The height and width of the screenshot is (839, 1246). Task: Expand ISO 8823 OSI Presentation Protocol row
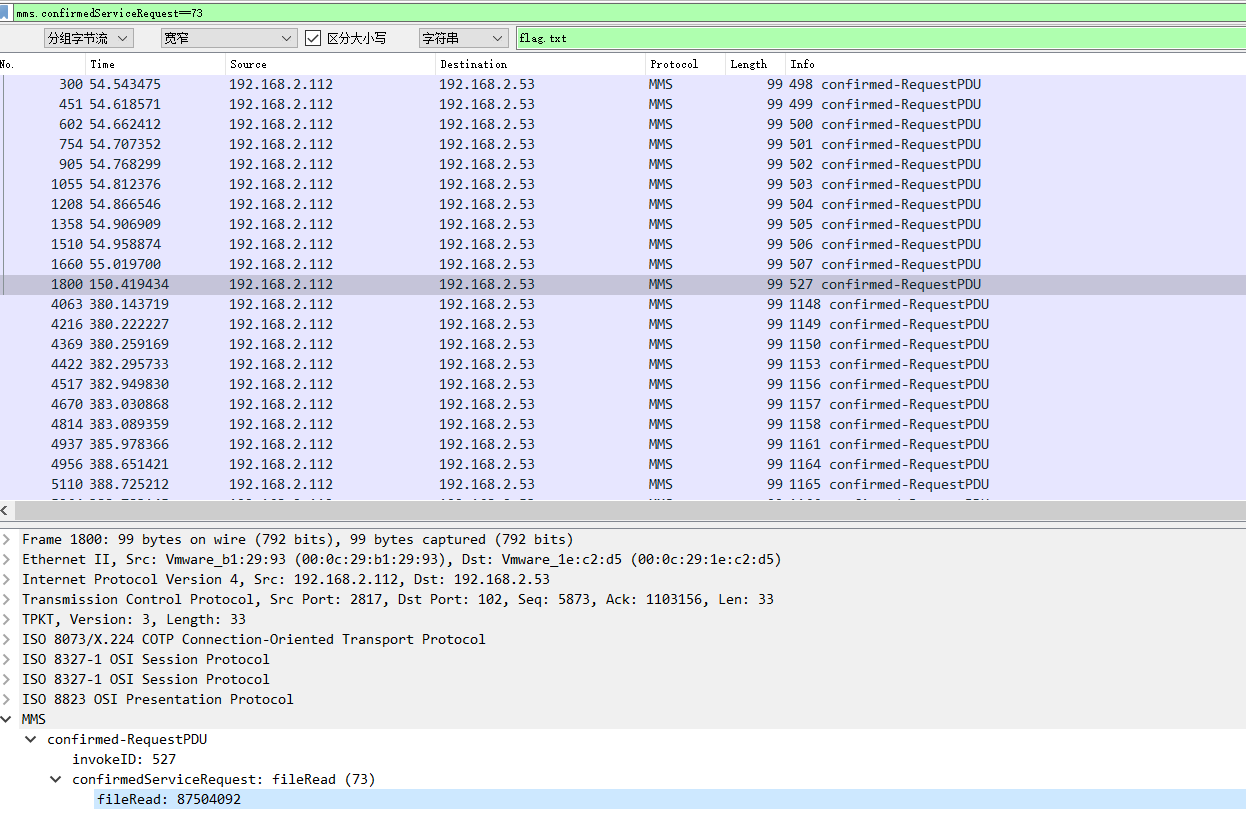pyautogui.click(x=7, y=699)
